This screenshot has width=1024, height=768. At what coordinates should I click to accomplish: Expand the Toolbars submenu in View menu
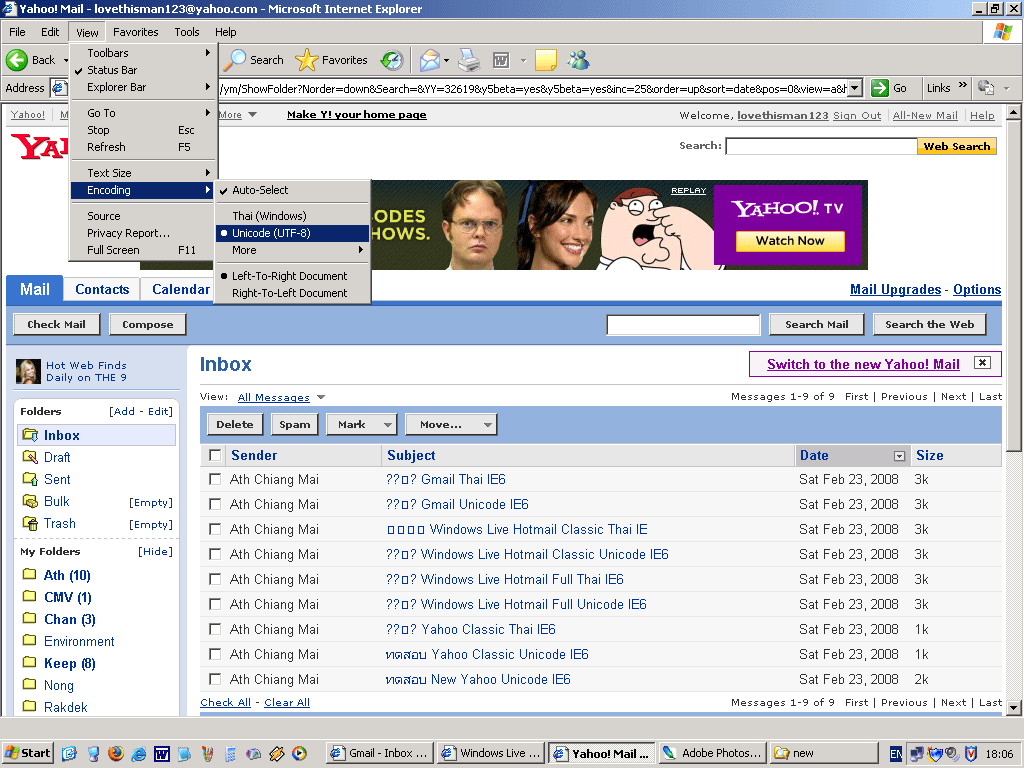[143, 53]
